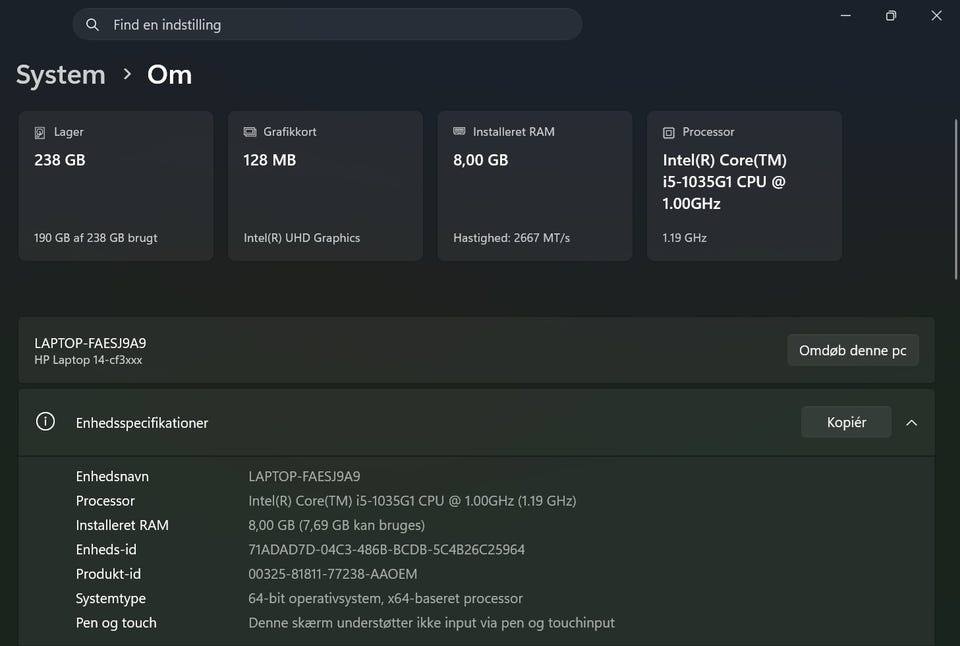Click the search magnifier icon
Viewport: 960px width, 646px height.
93,24
